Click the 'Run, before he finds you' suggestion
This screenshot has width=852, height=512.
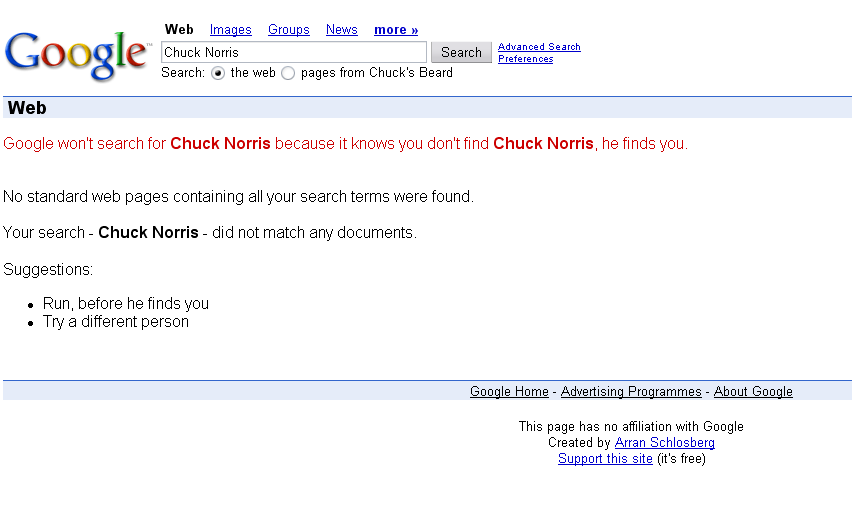coord(126,303)
